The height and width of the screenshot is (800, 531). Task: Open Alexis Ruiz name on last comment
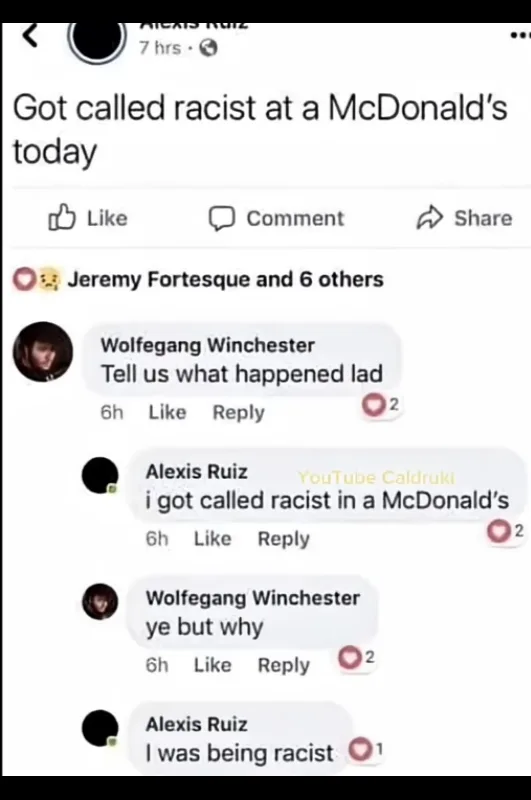[x=196, y=724]
